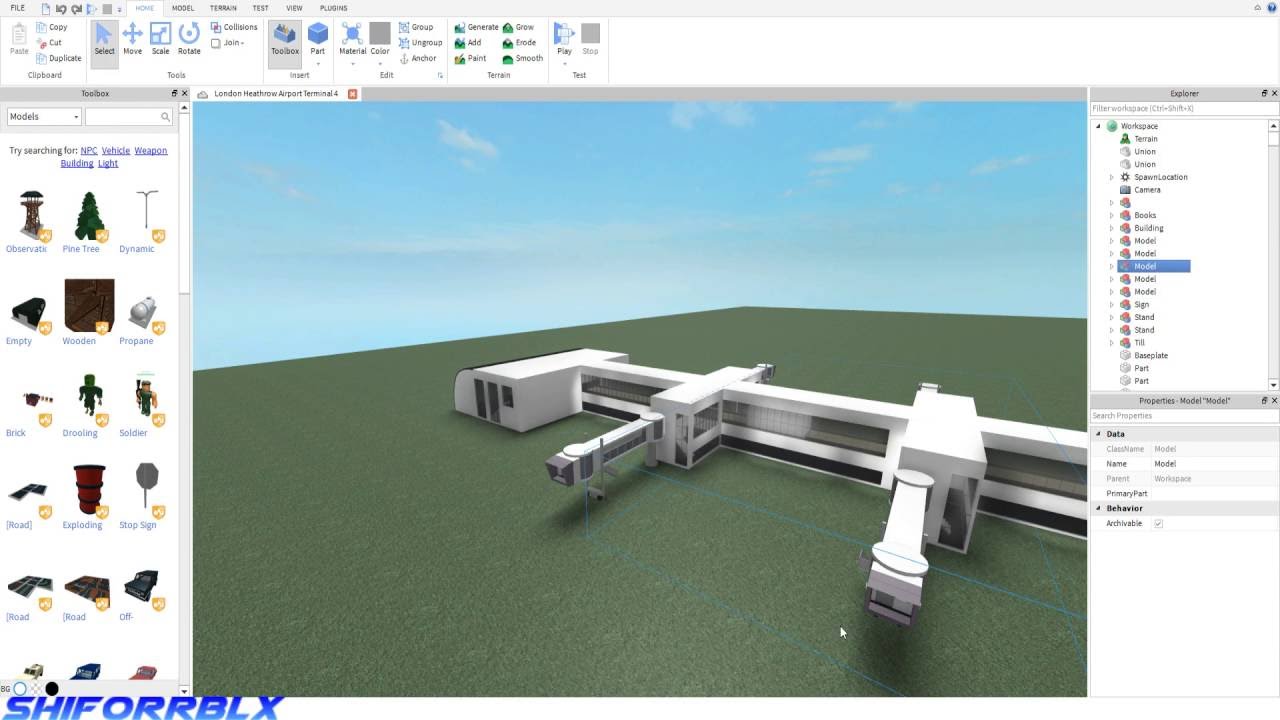Duplicate the selected object
Screen dimensions: 1280x720
coord(59,58)
